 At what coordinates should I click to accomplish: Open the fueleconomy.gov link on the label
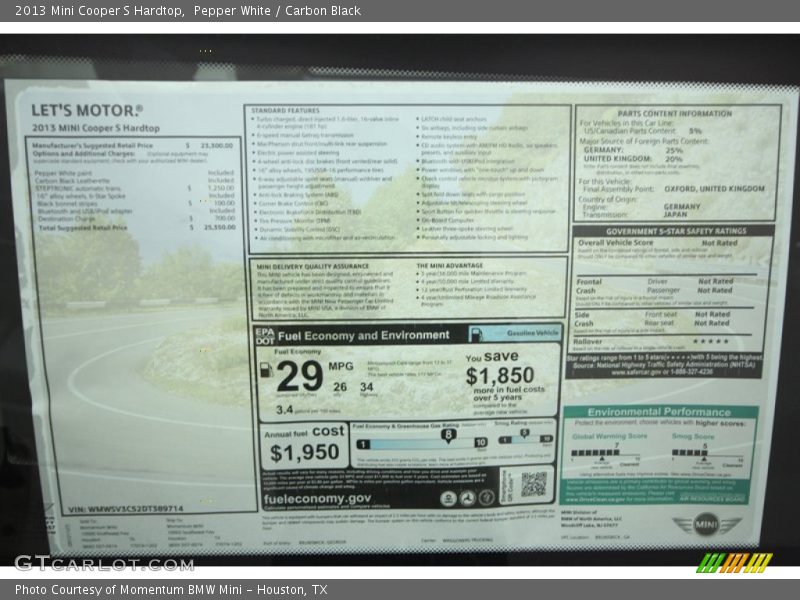click(317, 498)
